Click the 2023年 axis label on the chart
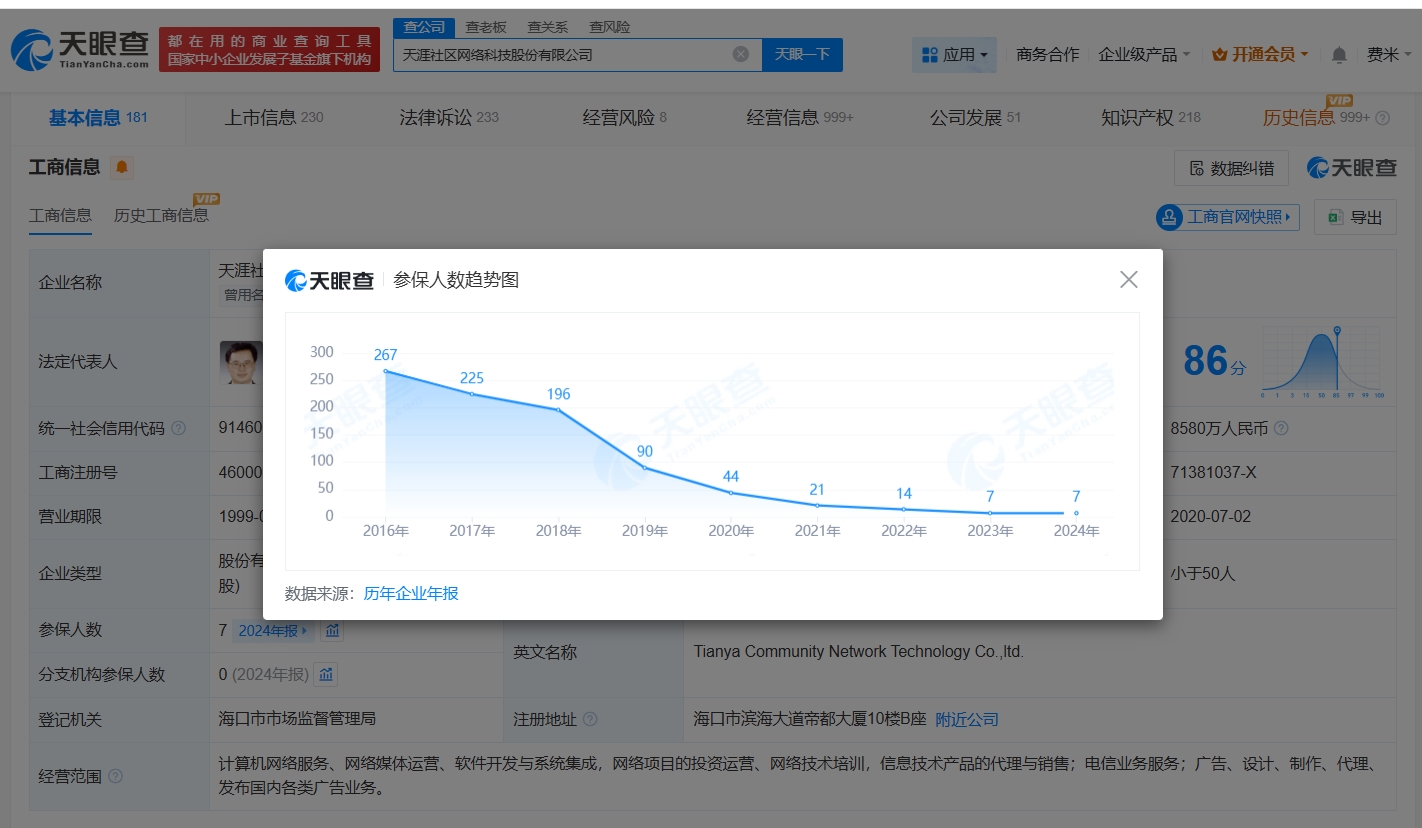 [x=990, y=531]
